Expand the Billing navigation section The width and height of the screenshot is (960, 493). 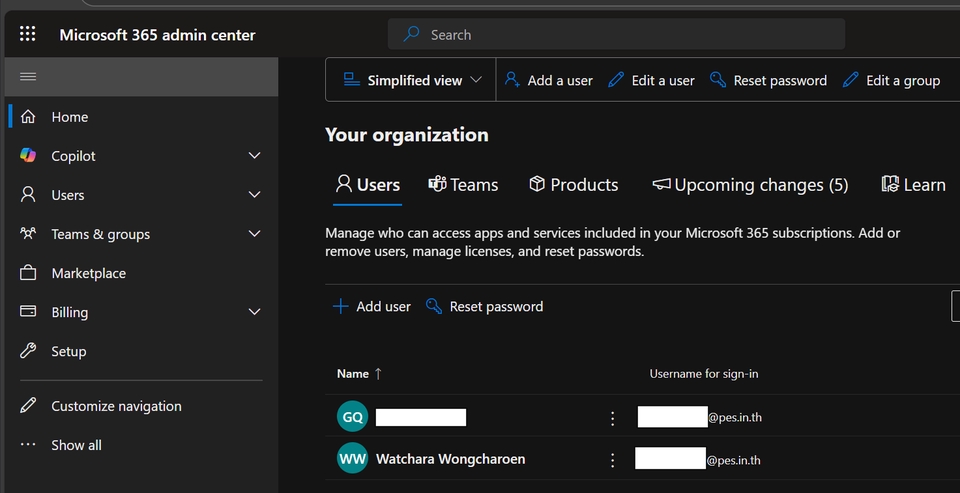click(255, 312)
